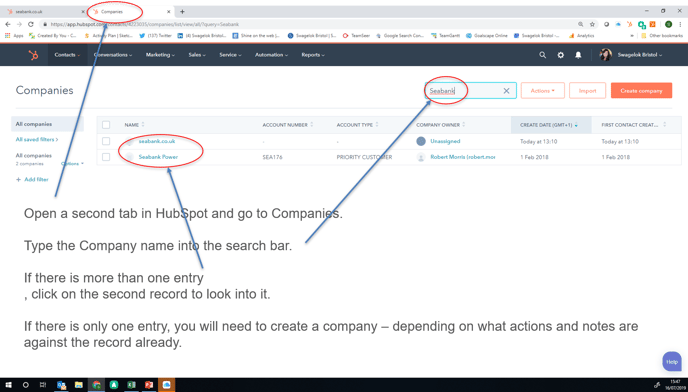Image resolution: width=688 pixels, height=392 pixels.
Task: Open PowerPoint from the taskbar
Action: pos(149,385)
